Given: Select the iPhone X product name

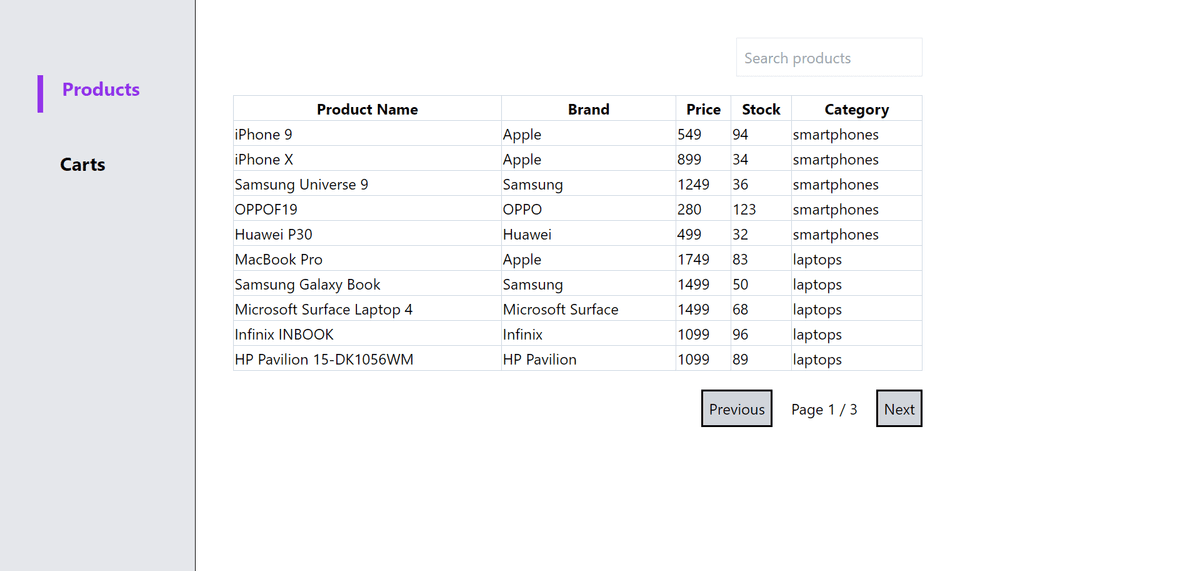Looking at the screenshot, I should (x=264, y=159).
